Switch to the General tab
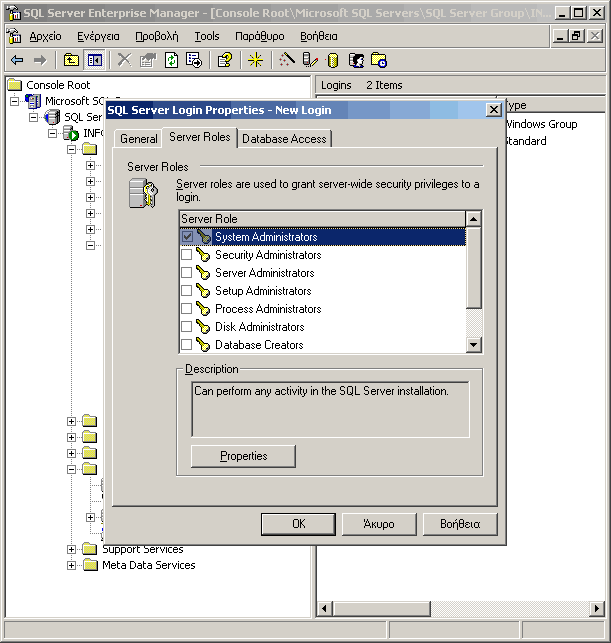This screenshot has height=643, width=611. (x=139, y=139)
